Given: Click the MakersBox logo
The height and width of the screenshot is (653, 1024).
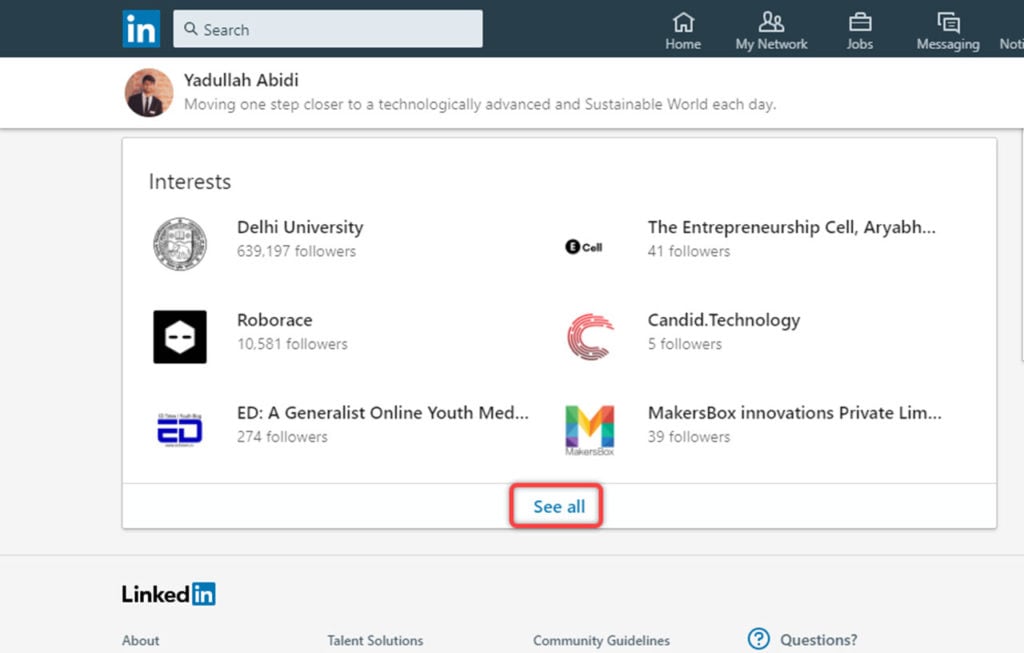Looking at the screenshot, I should (x=590, y=430).
